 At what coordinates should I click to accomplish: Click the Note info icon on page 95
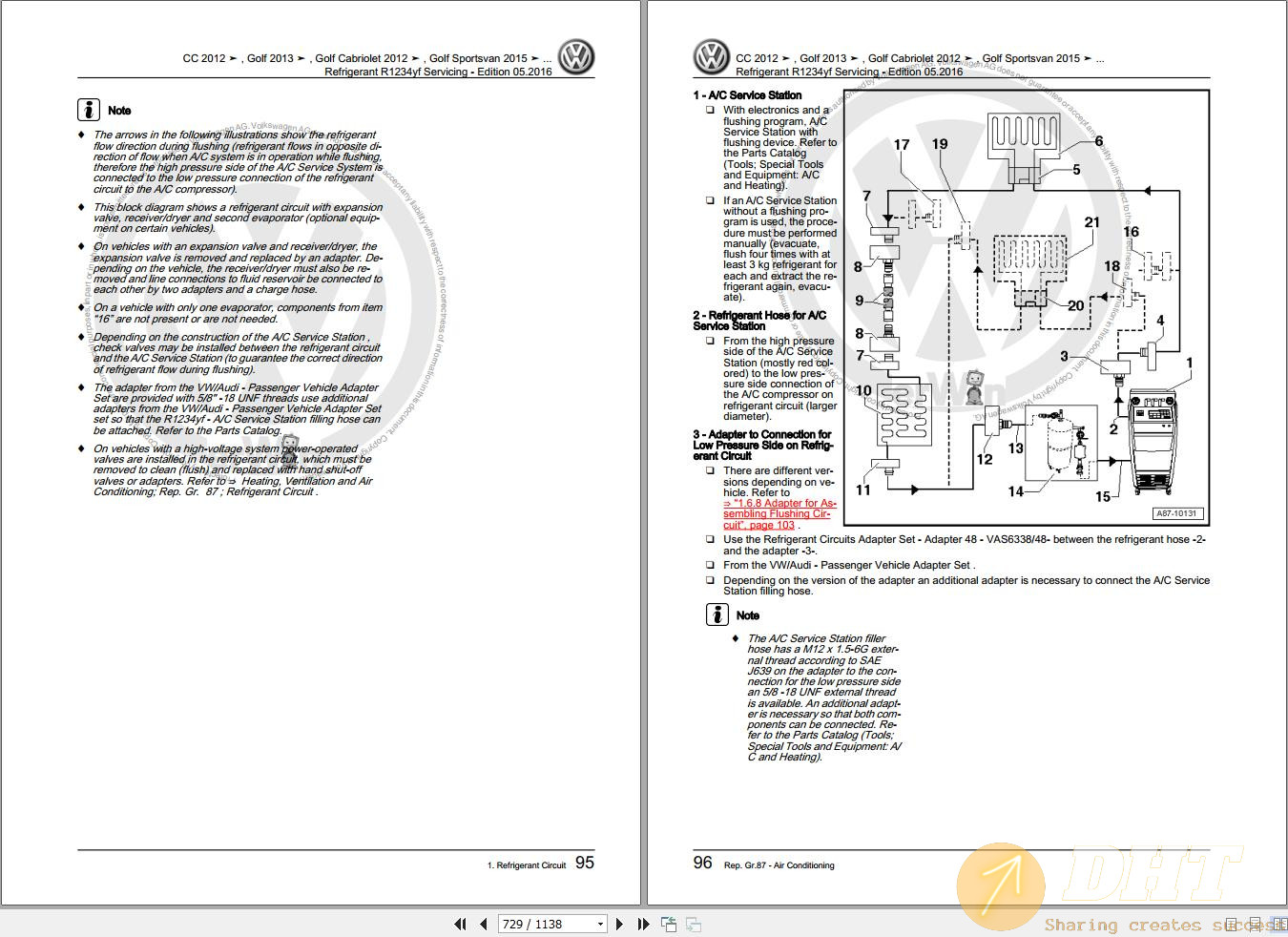89,110
